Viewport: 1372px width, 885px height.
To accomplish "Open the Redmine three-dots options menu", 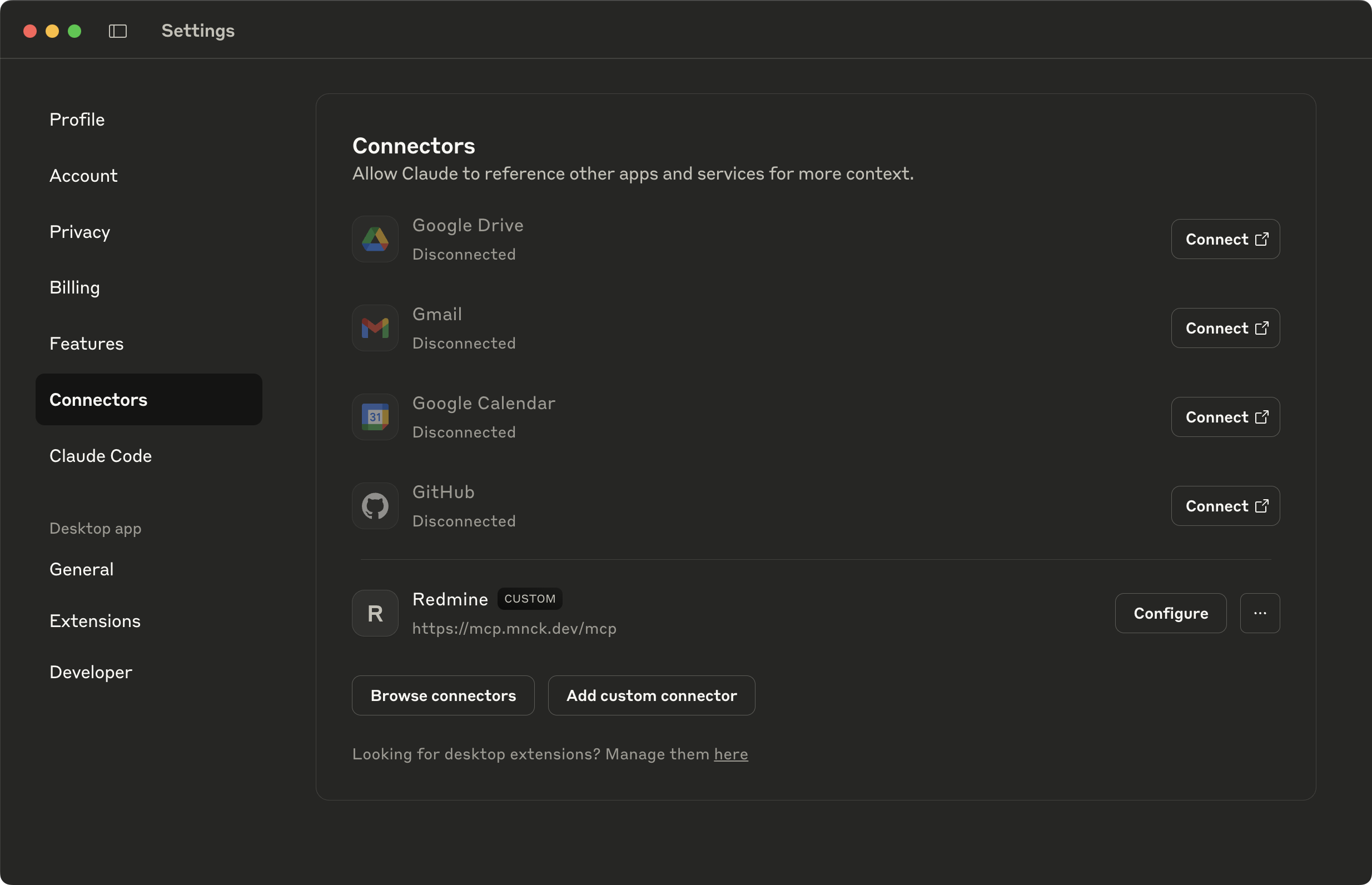I will tap(1259, 613).
